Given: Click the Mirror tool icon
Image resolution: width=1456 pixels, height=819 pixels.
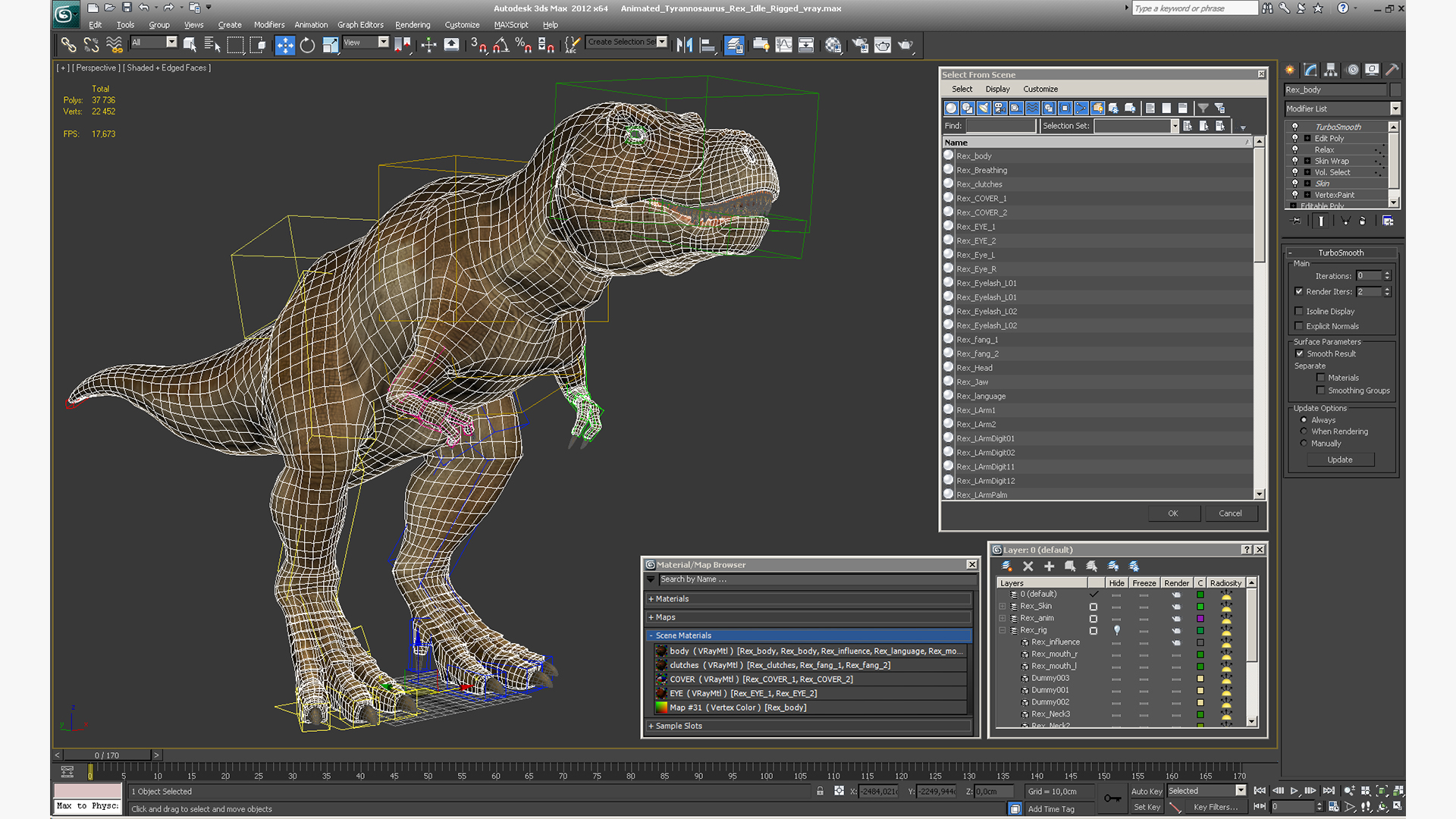Looking at the screenshot, I should (x=685, y=45).
